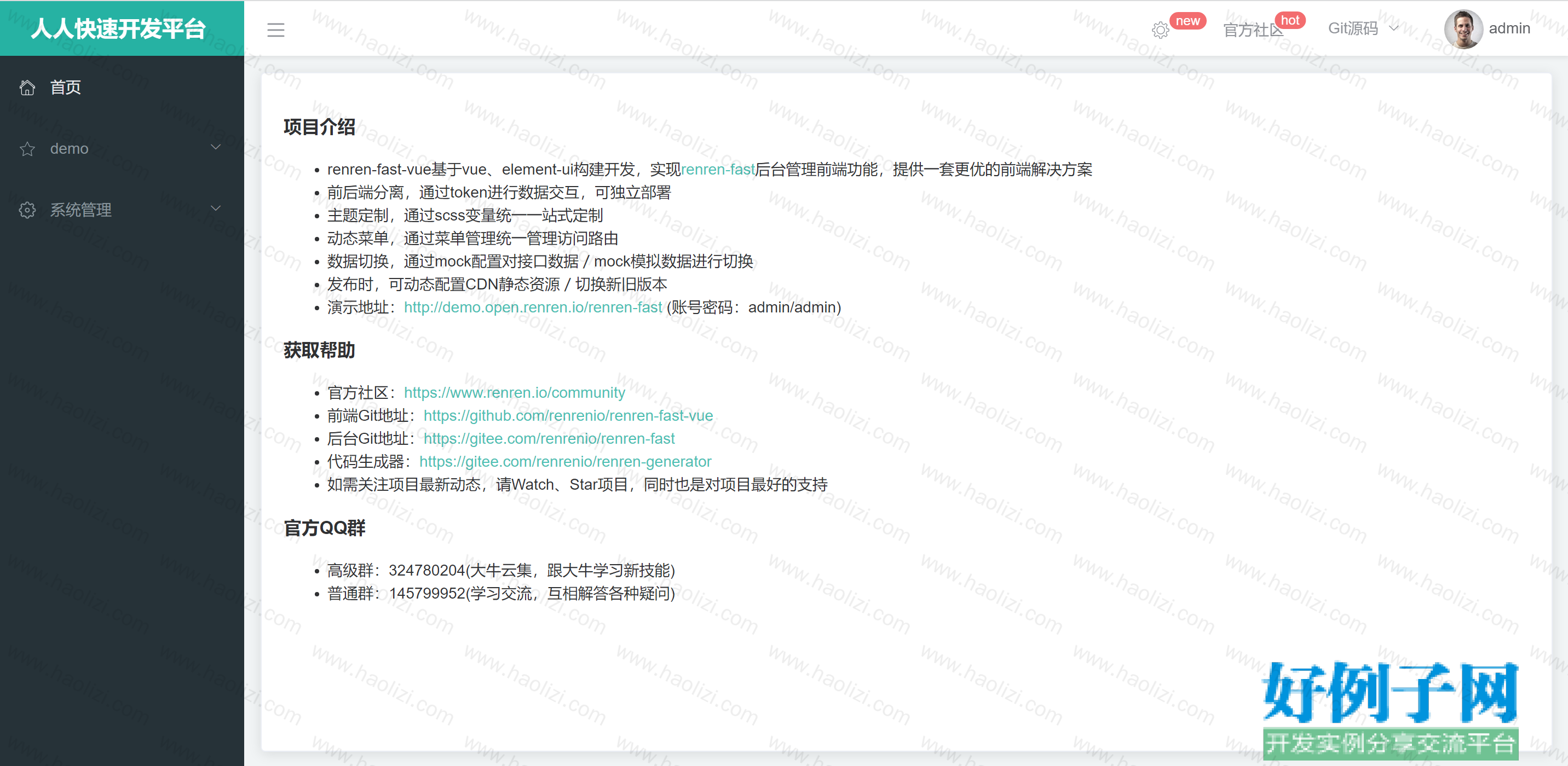Open the 系统管理 sidebar menu
Image resolution: width=1568 pixels, height=766 pixels.
pos(122,210)
